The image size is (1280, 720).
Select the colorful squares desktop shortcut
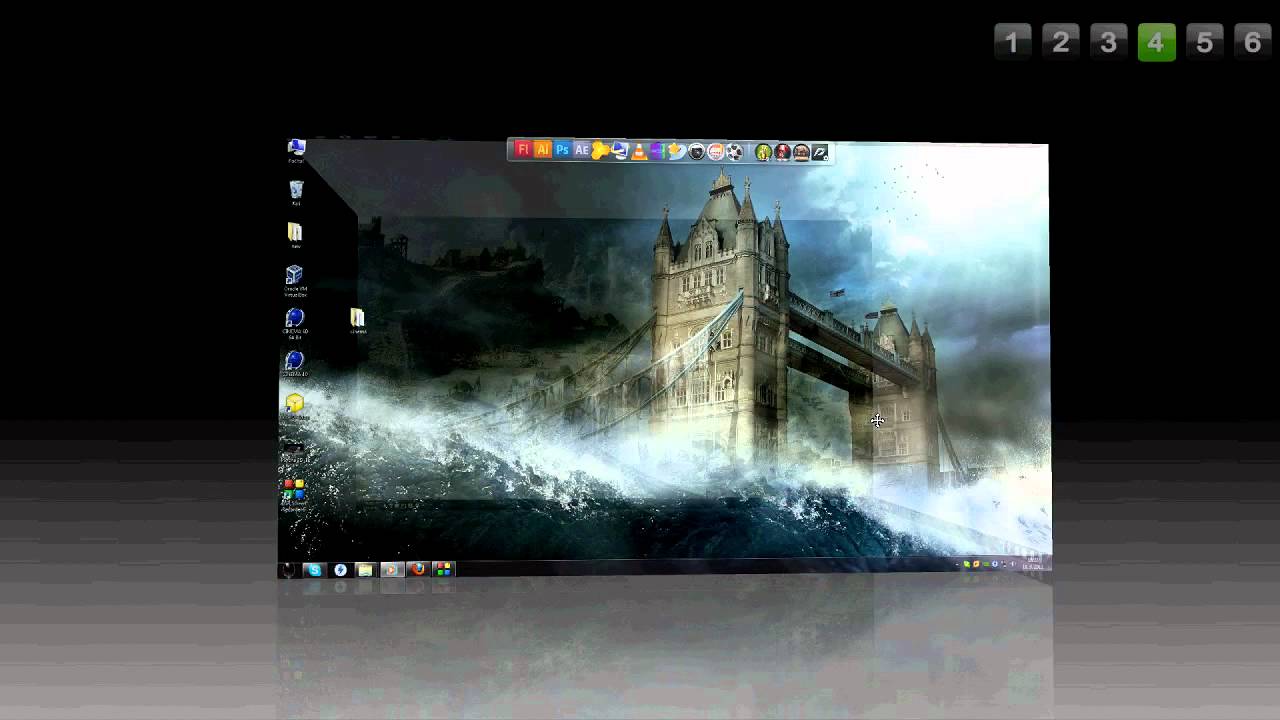click(x=293, y=493)
